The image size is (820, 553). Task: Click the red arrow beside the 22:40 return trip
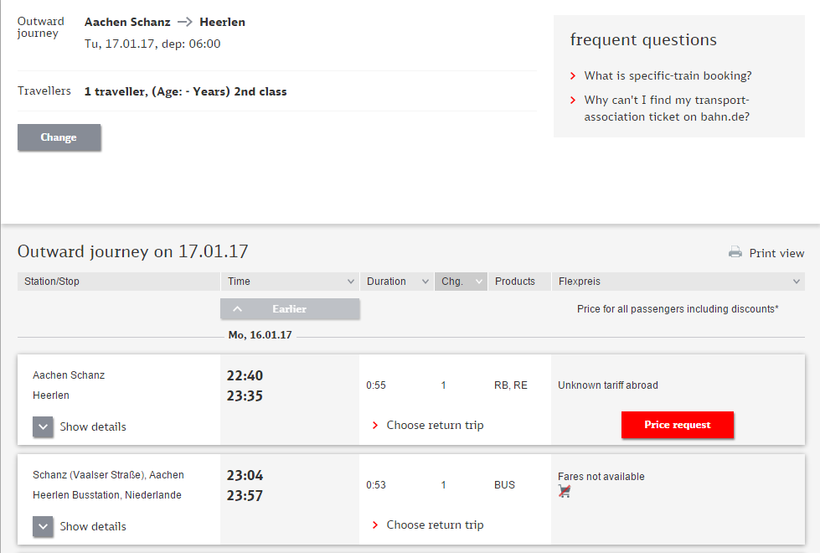coord(375,426)
